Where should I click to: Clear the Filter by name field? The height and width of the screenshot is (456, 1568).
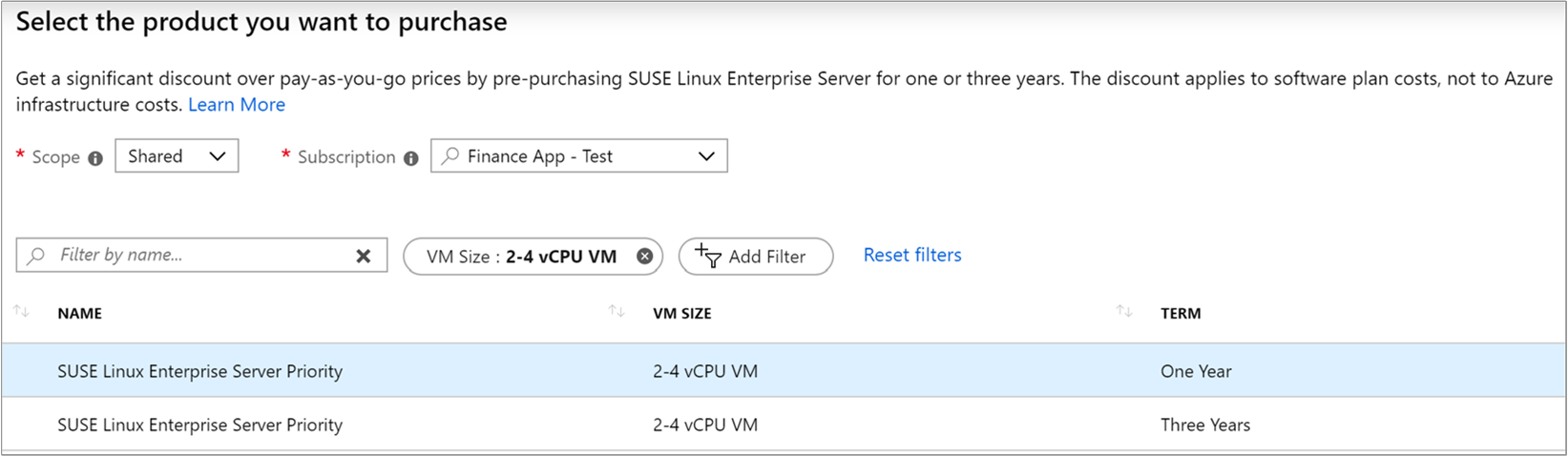click(363, 256)
